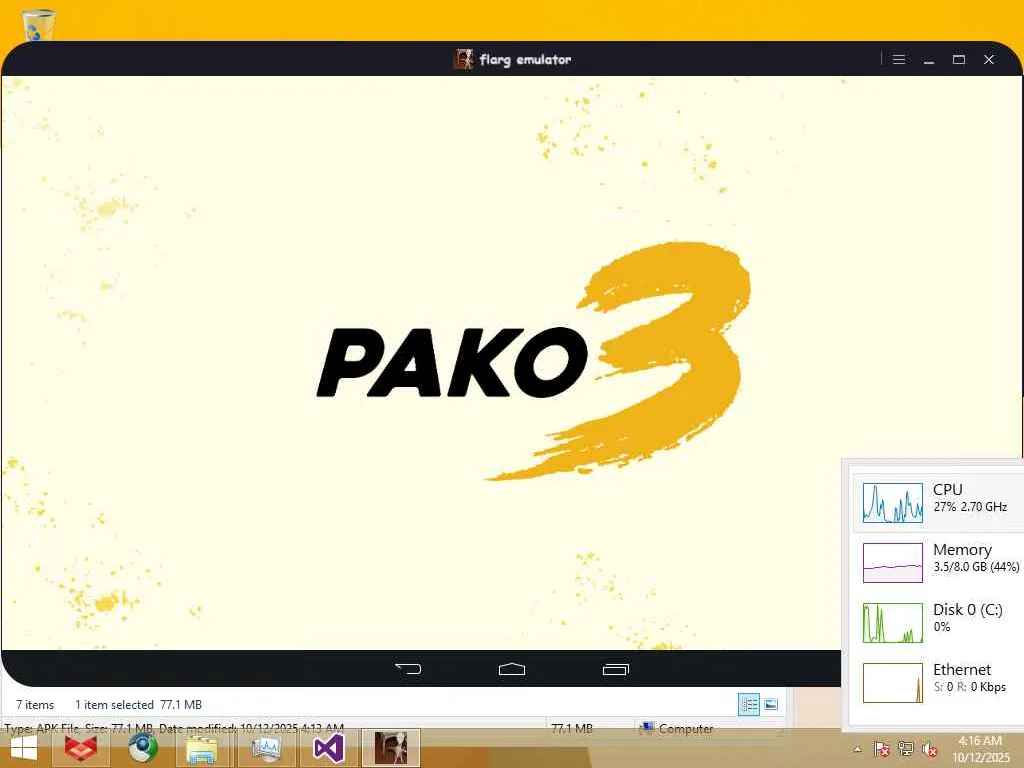This screenshot has height=768, width=1024.
Task: Minimize the flarg emulator window
Action: 929,59
